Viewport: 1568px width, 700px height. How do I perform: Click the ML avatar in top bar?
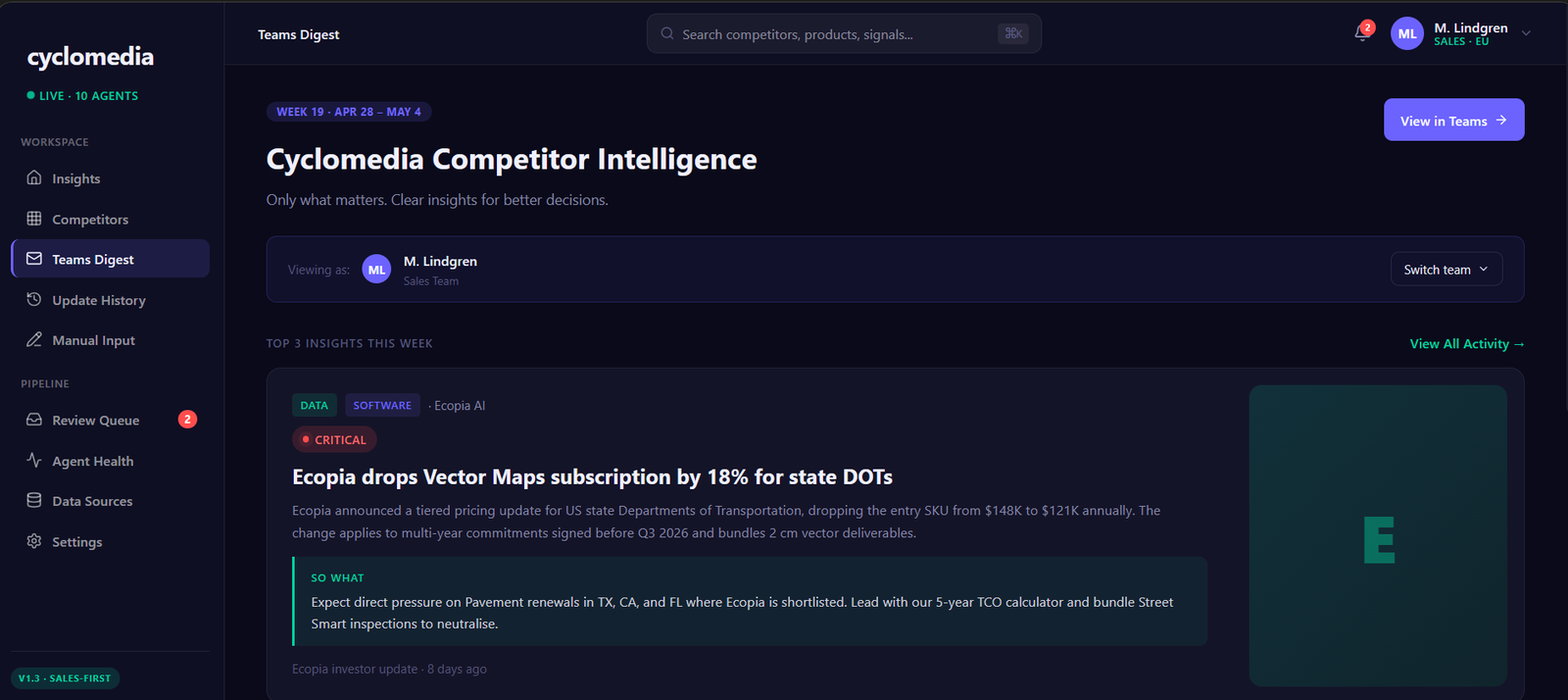pyautogui.click(x=1407, y=33)
